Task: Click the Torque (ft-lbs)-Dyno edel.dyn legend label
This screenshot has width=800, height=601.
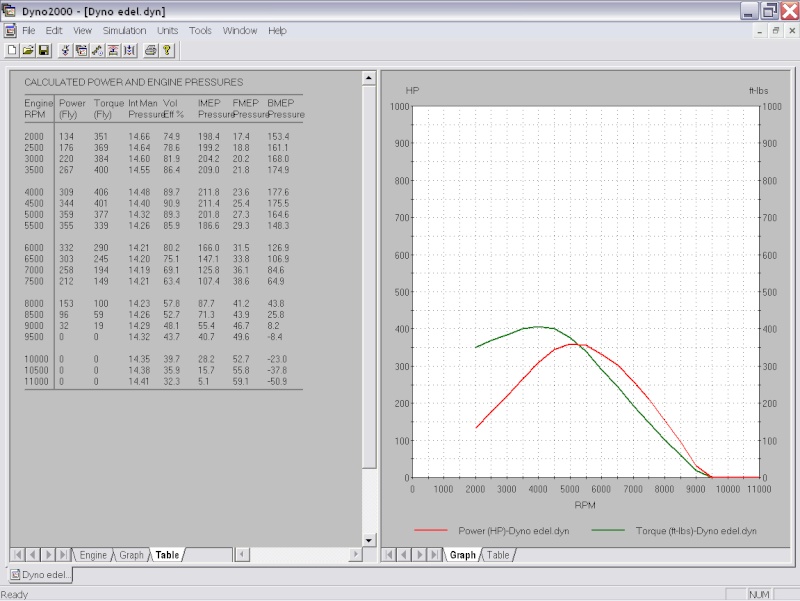Action: pos(696,531)
